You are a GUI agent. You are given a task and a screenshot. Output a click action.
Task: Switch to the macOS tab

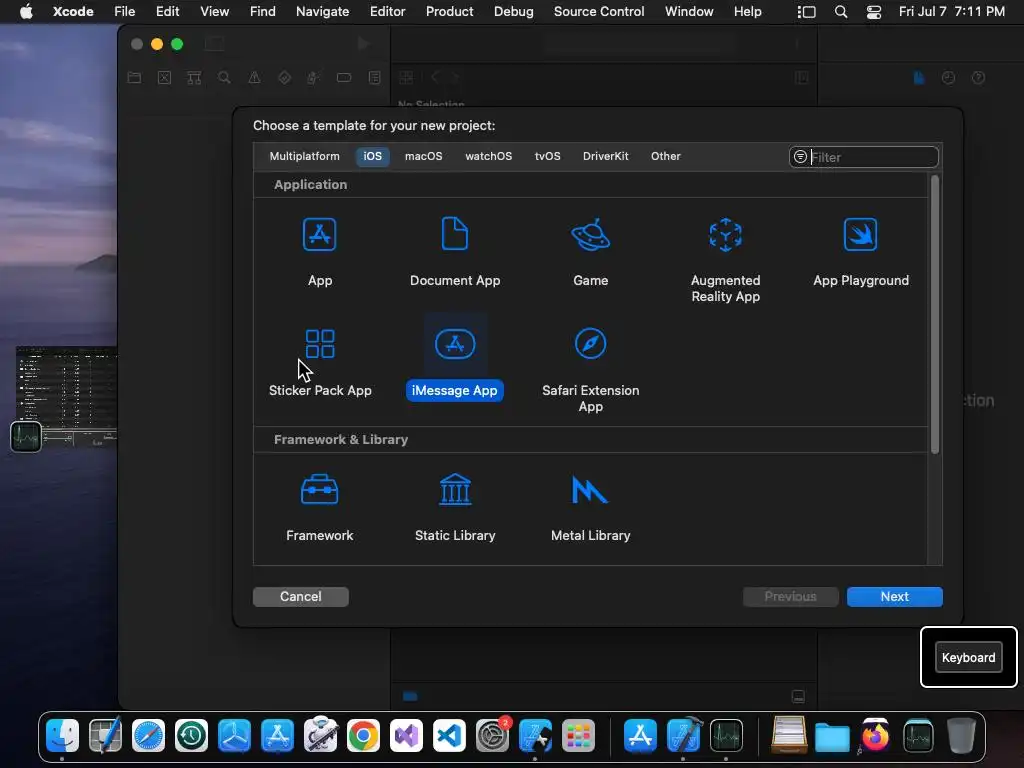click(423, 156)
